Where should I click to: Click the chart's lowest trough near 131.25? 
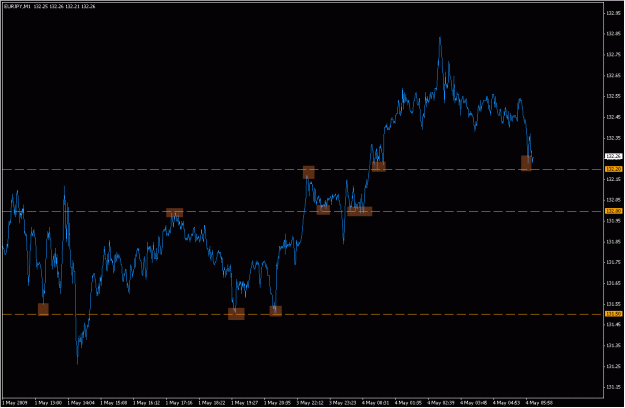[x=77, y=363]
